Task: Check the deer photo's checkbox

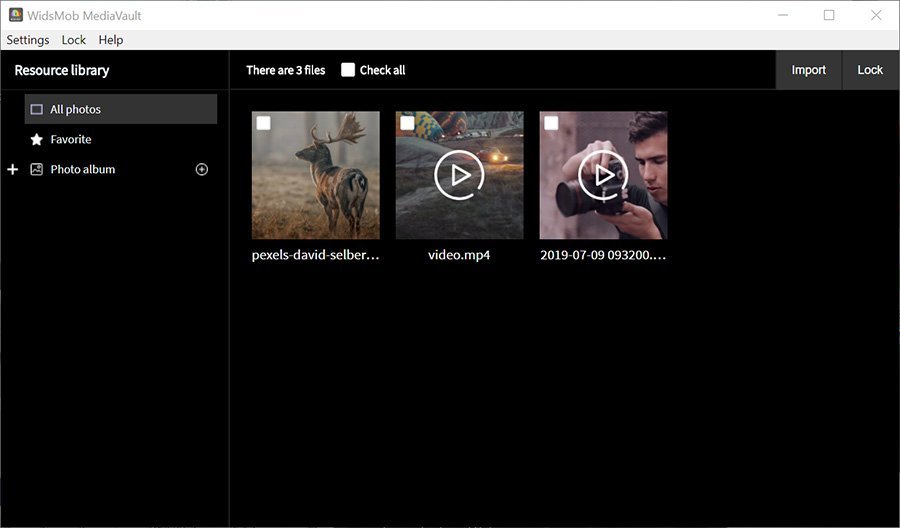Action: (x=263, y=123)
